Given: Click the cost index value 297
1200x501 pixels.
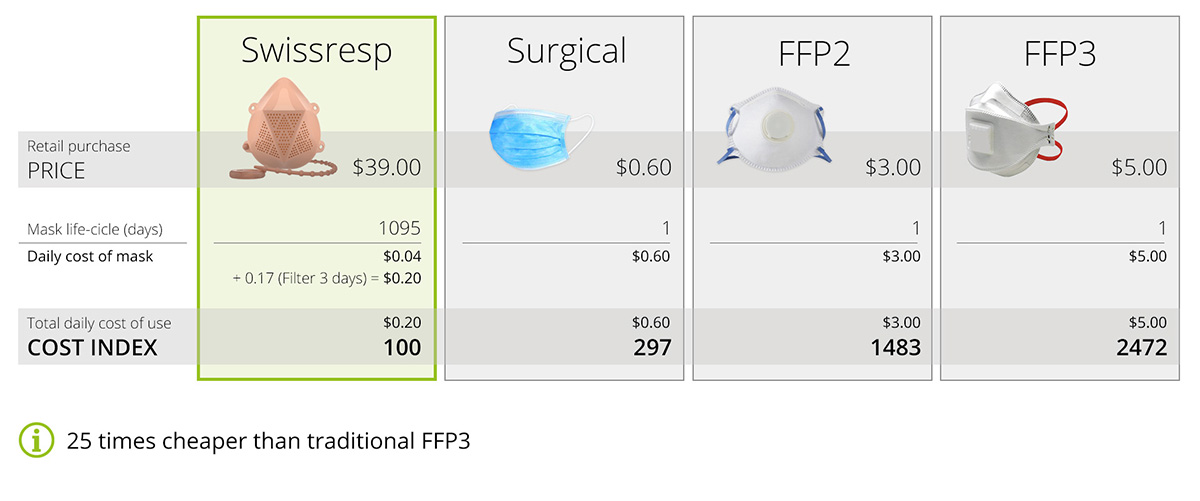Looking at the screenshot, I should 651,348.
